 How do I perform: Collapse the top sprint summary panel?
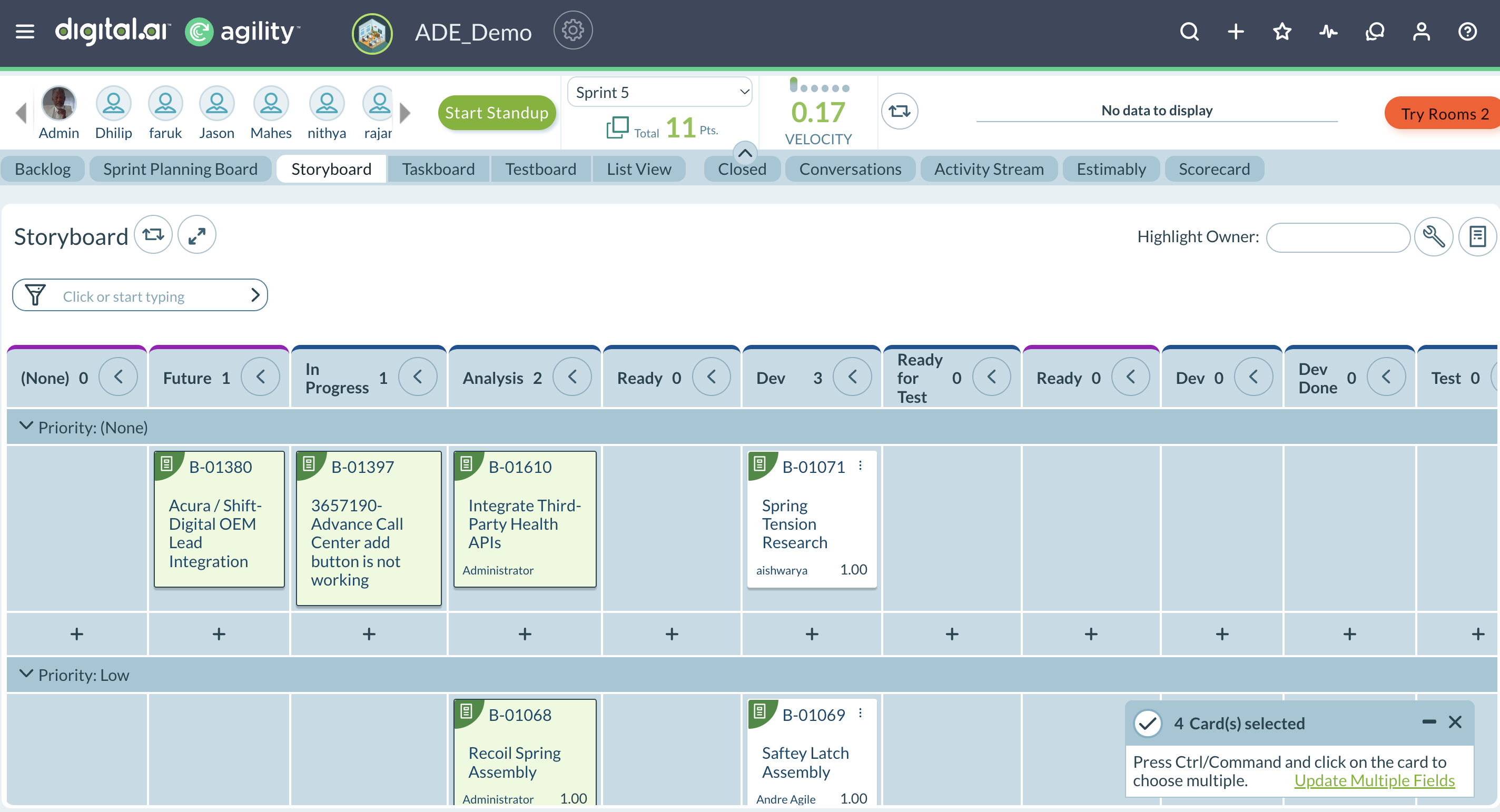click(745, 153)
